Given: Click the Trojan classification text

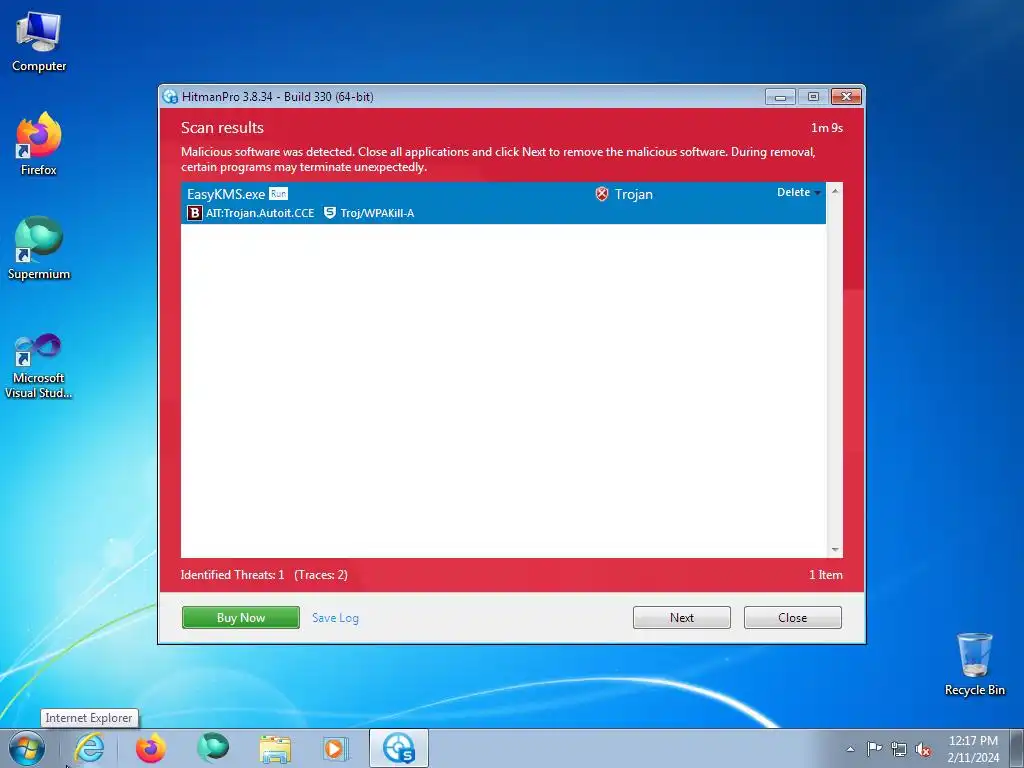Looking at the screenshot, I should (x=633, y=194).
